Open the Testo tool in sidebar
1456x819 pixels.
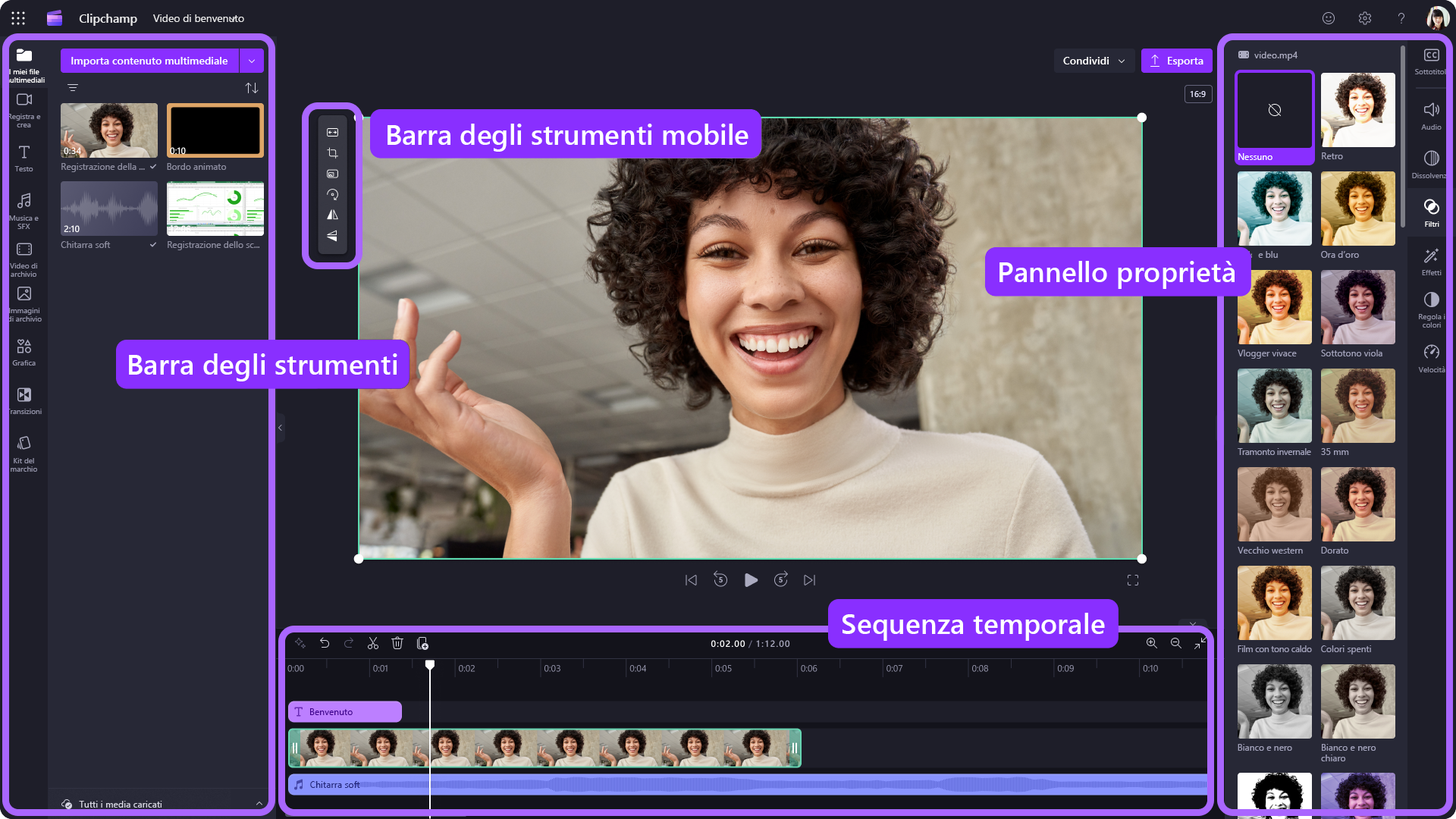24,158
